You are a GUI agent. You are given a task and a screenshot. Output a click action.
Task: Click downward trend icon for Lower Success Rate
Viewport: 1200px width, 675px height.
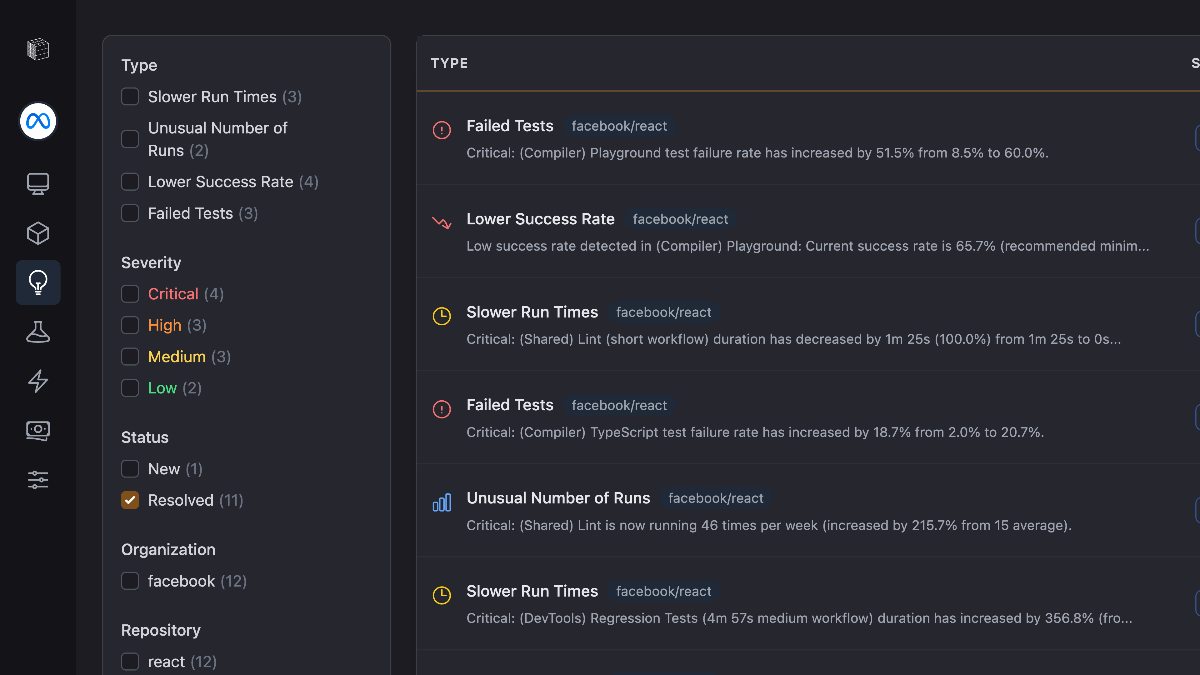point(441,223)
